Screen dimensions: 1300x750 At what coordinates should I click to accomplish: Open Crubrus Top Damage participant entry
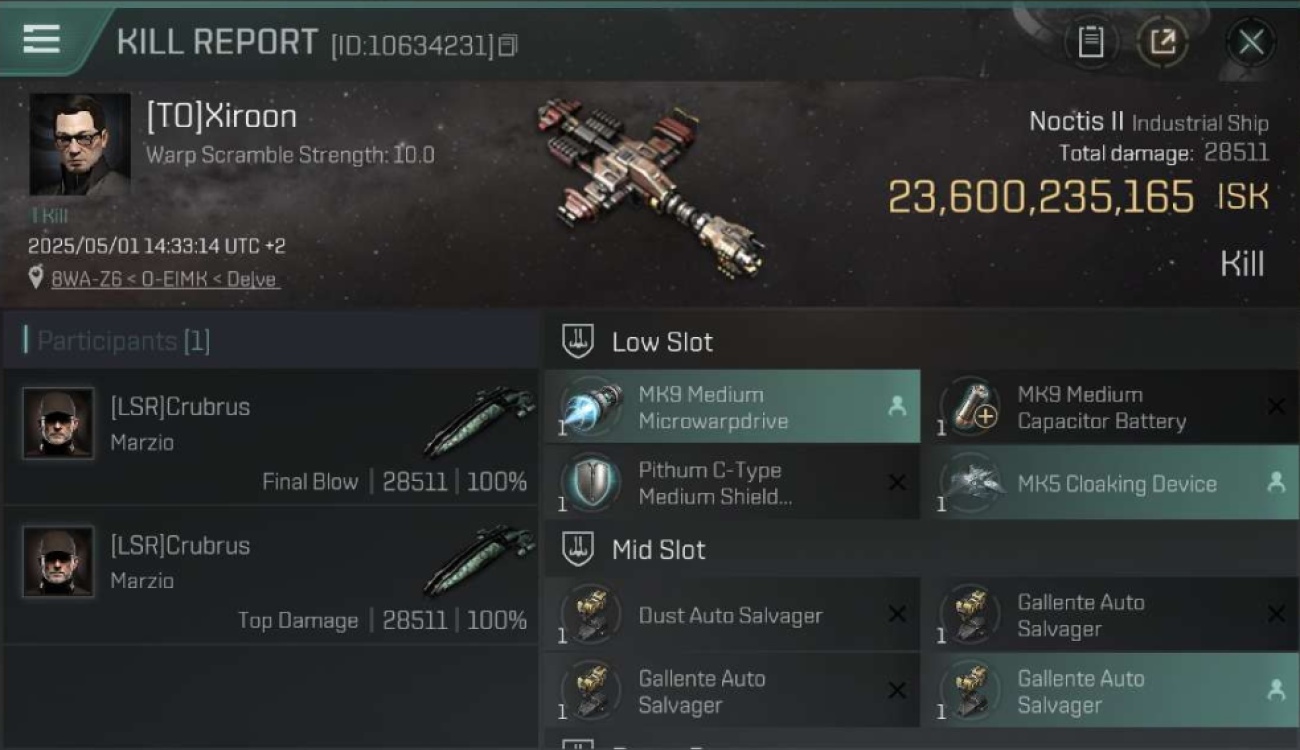pos(271,575)
